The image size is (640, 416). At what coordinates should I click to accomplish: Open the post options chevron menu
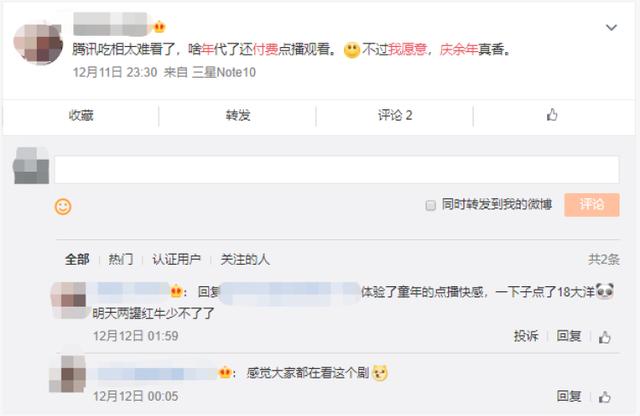tap(611, 27)
